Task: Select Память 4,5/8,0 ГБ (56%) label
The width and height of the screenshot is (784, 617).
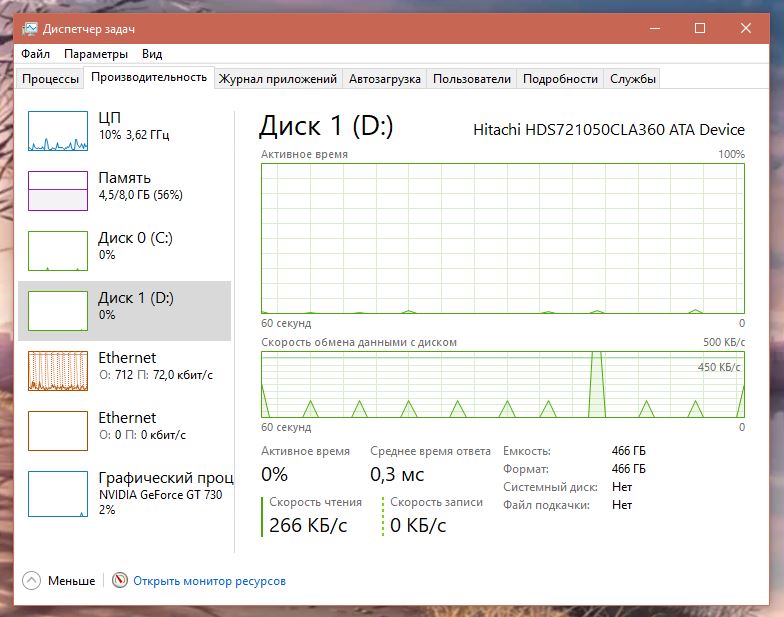Action: click(x=140, y=186)
